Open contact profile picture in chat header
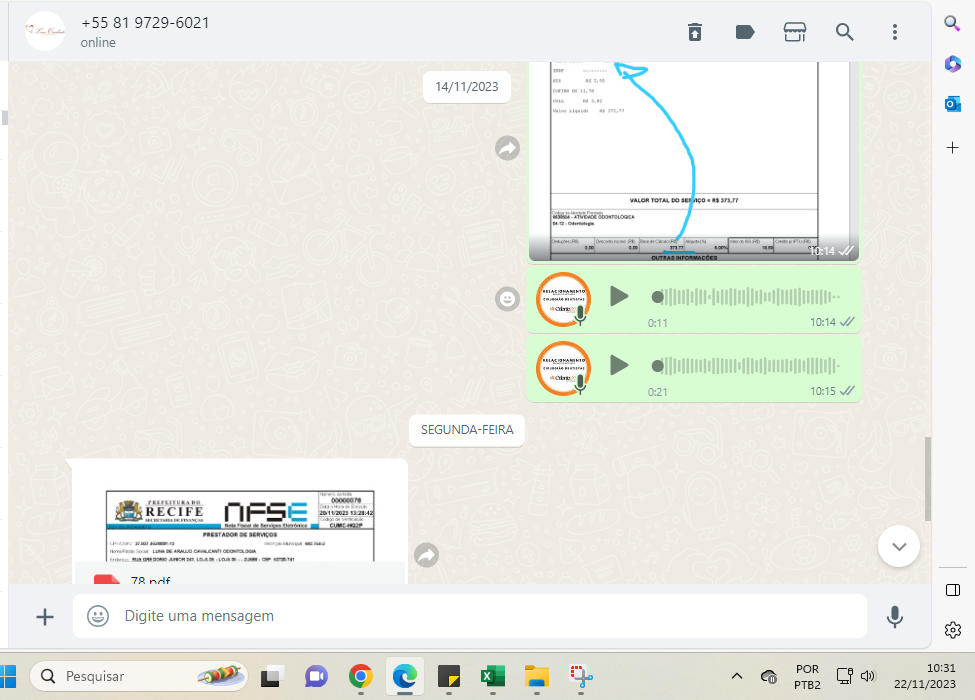975x700 pixels. tap(45, 31)
